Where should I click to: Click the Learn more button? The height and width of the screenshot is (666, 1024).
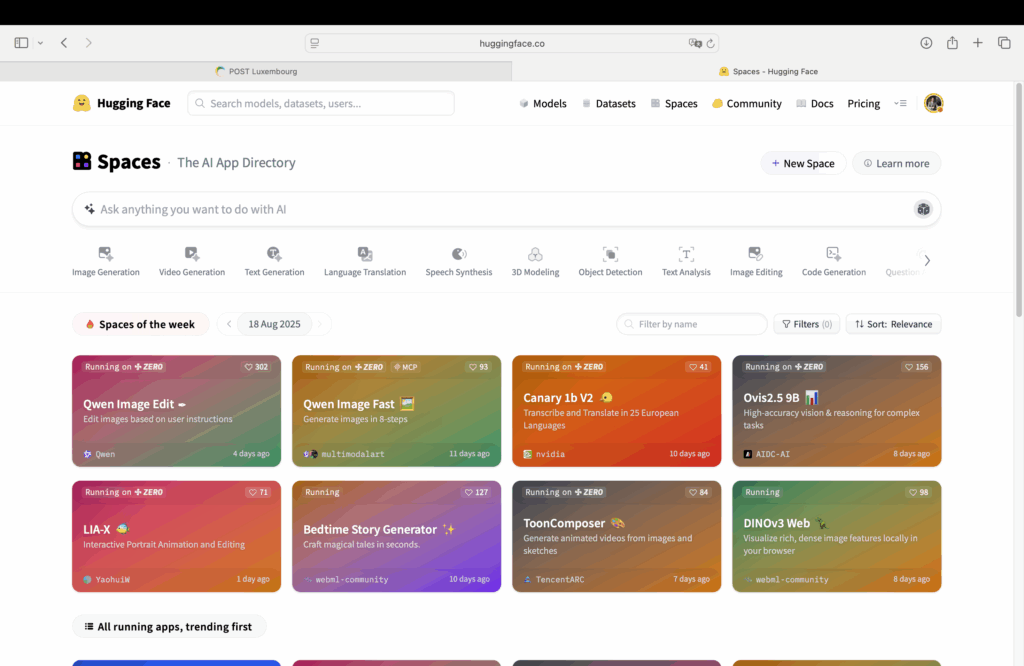[896, 163]
